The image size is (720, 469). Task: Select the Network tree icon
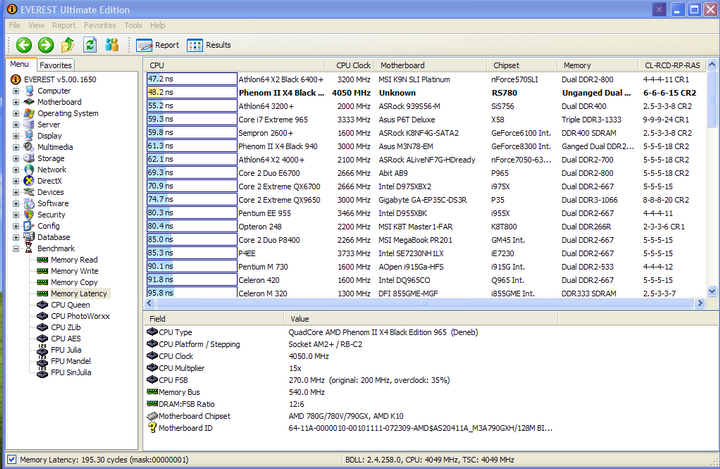(x=29, y=169)
